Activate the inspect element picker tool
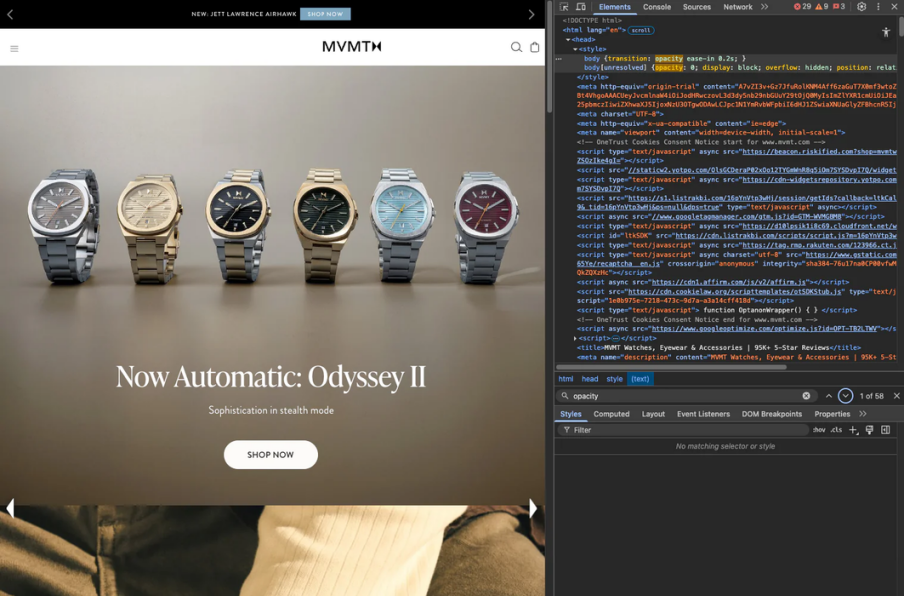 click(x=564, y=7)
